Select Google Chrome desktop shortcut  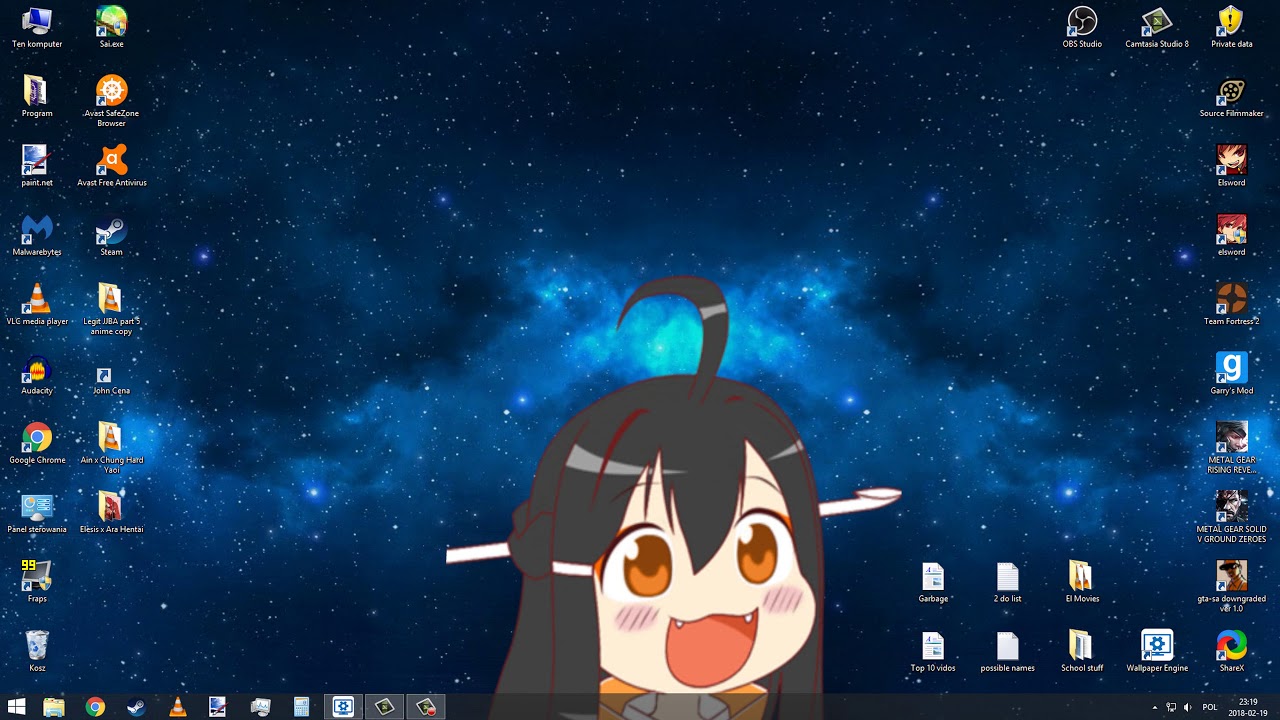point(37,444)
